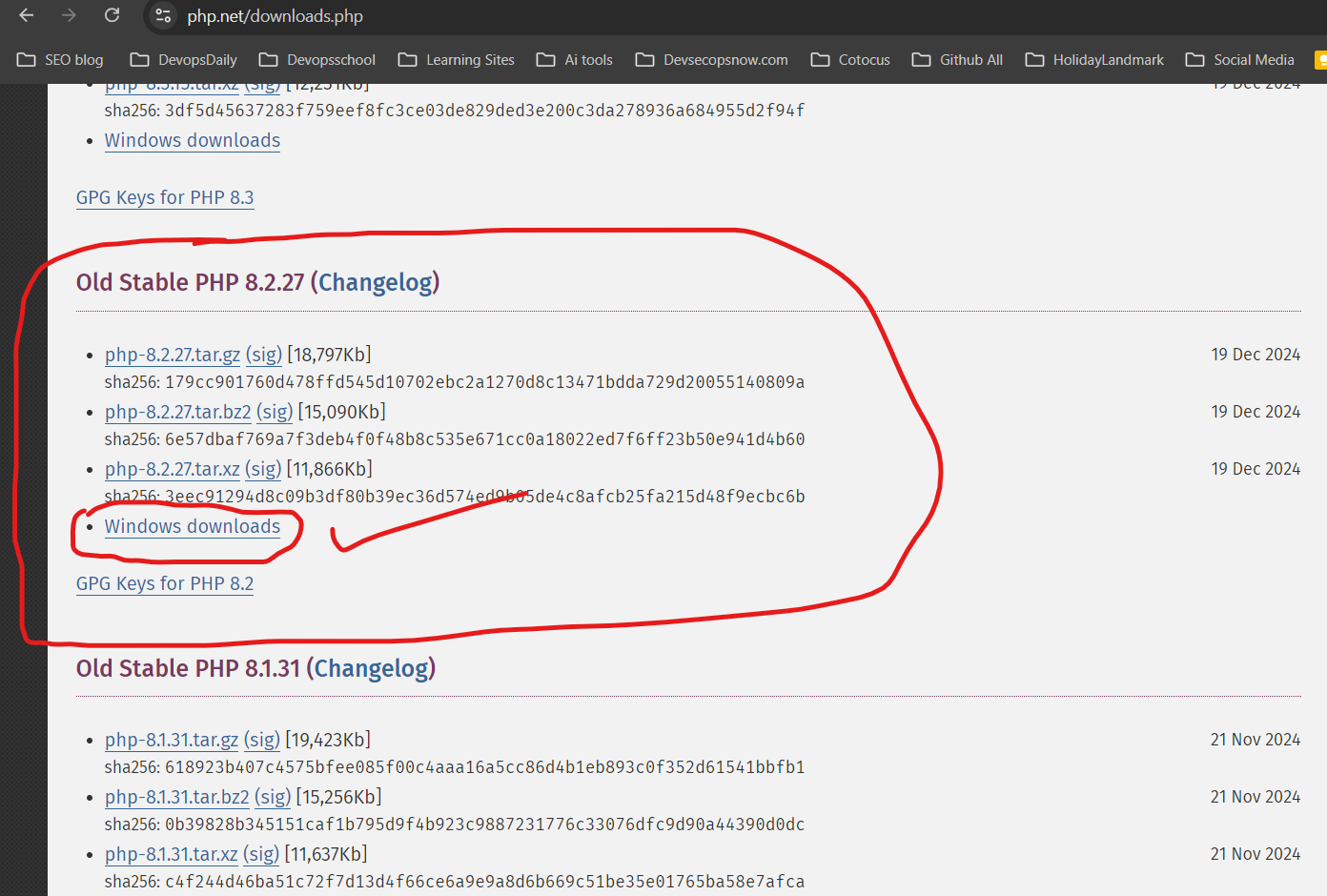Reload the php.net downloads page
The width and height of the screenshot is (1327, 896).
point(111,15)
